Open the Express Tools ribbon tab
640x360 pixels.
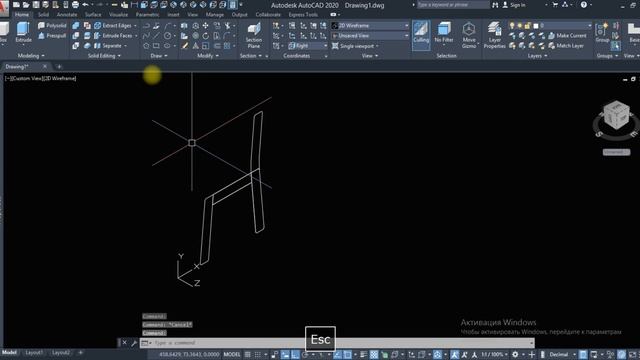(x=303, y=14)
